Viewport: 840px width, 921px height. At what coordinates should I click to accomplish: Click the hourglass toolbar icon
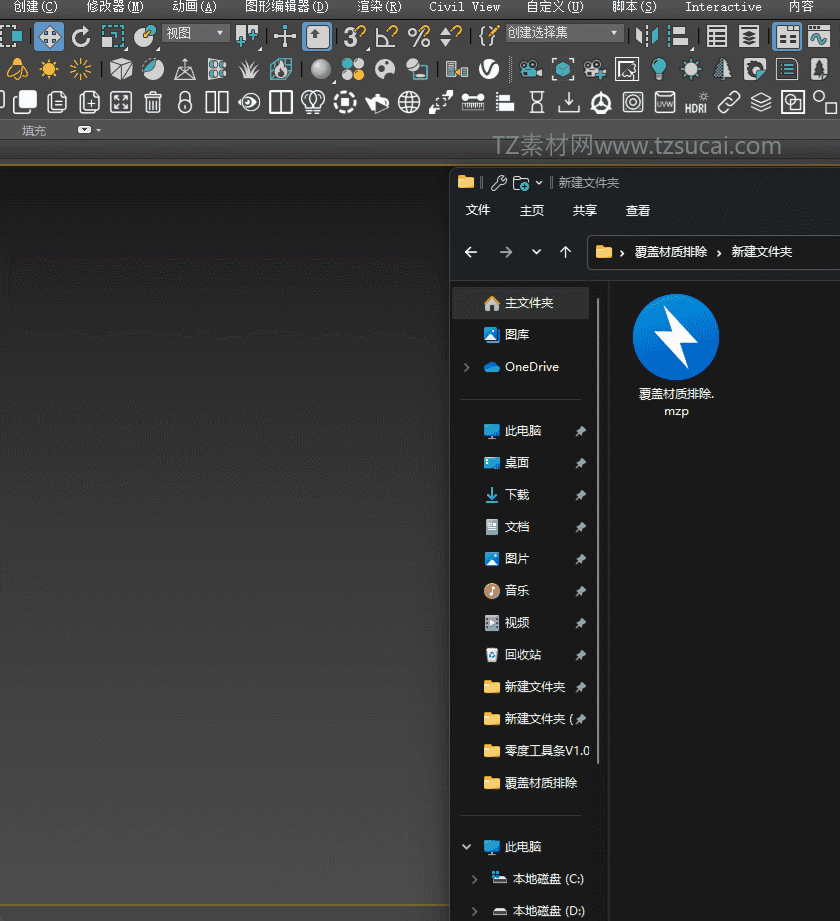(537, 102)
